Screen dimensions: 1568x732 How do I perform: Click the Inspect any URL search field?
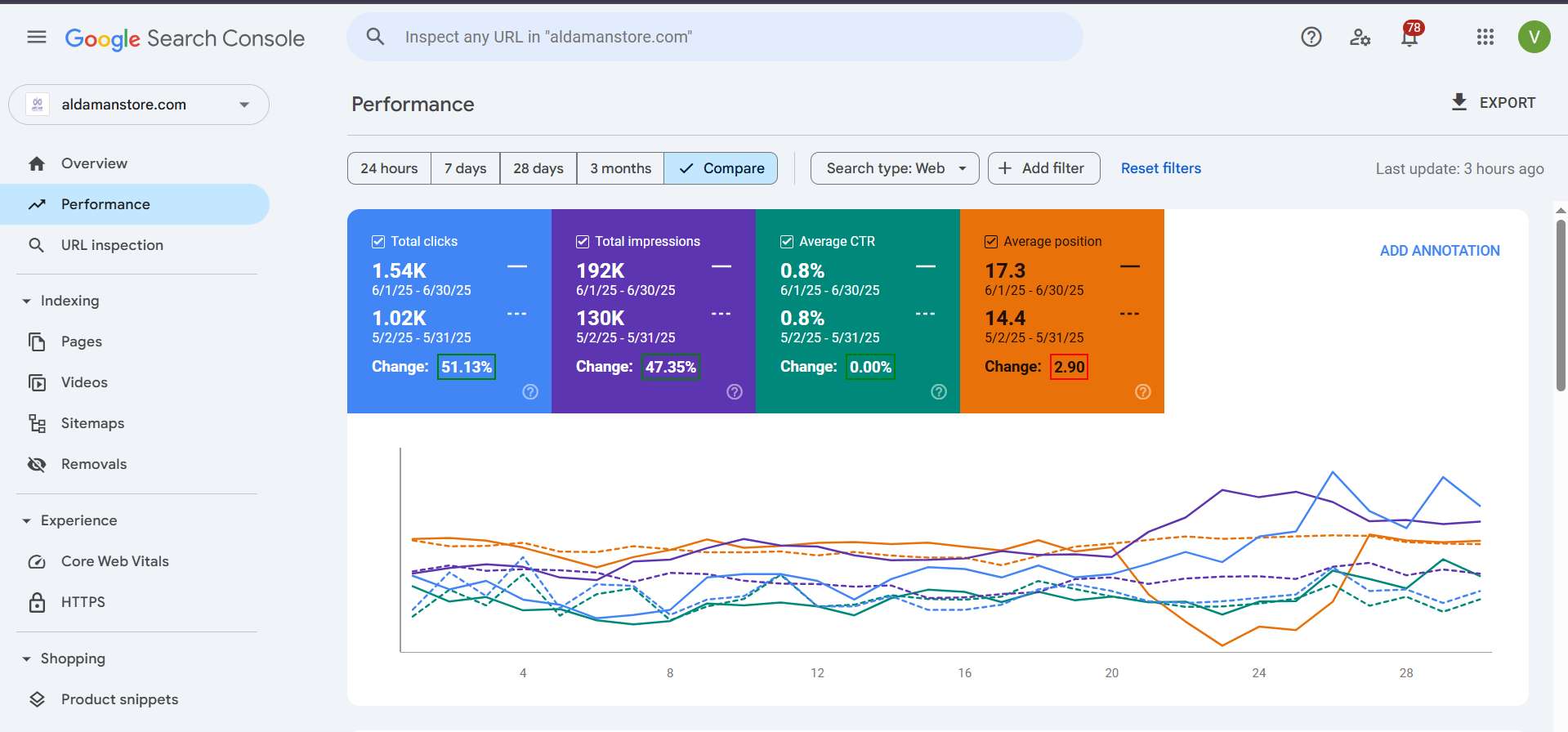pyautogui.click(x=715, y=37)
